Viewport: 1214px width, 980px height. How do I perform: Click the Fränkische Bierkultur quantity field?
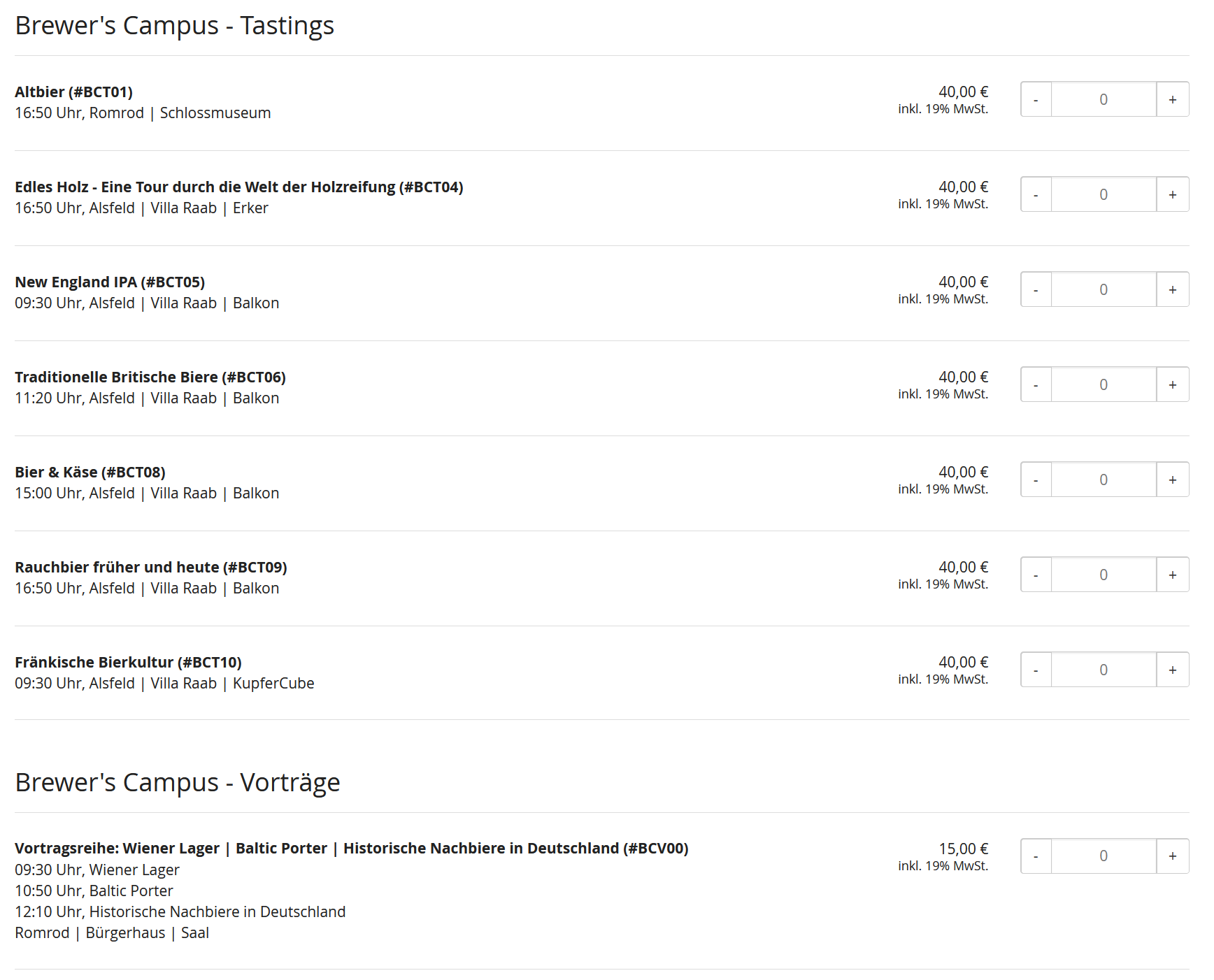(1103, 670)
